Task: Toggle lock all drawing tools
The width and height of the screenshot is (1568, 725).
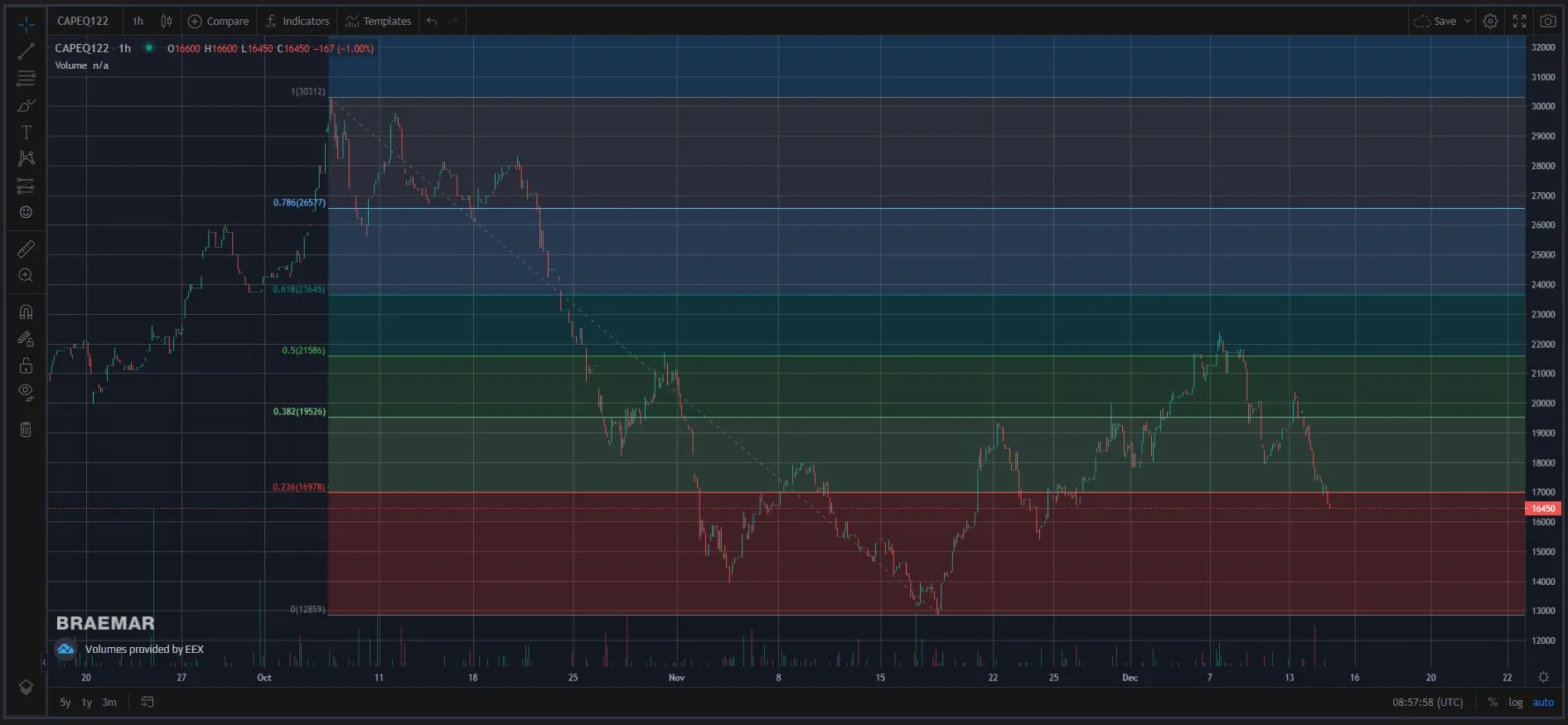Action: (x=26, y=365)
